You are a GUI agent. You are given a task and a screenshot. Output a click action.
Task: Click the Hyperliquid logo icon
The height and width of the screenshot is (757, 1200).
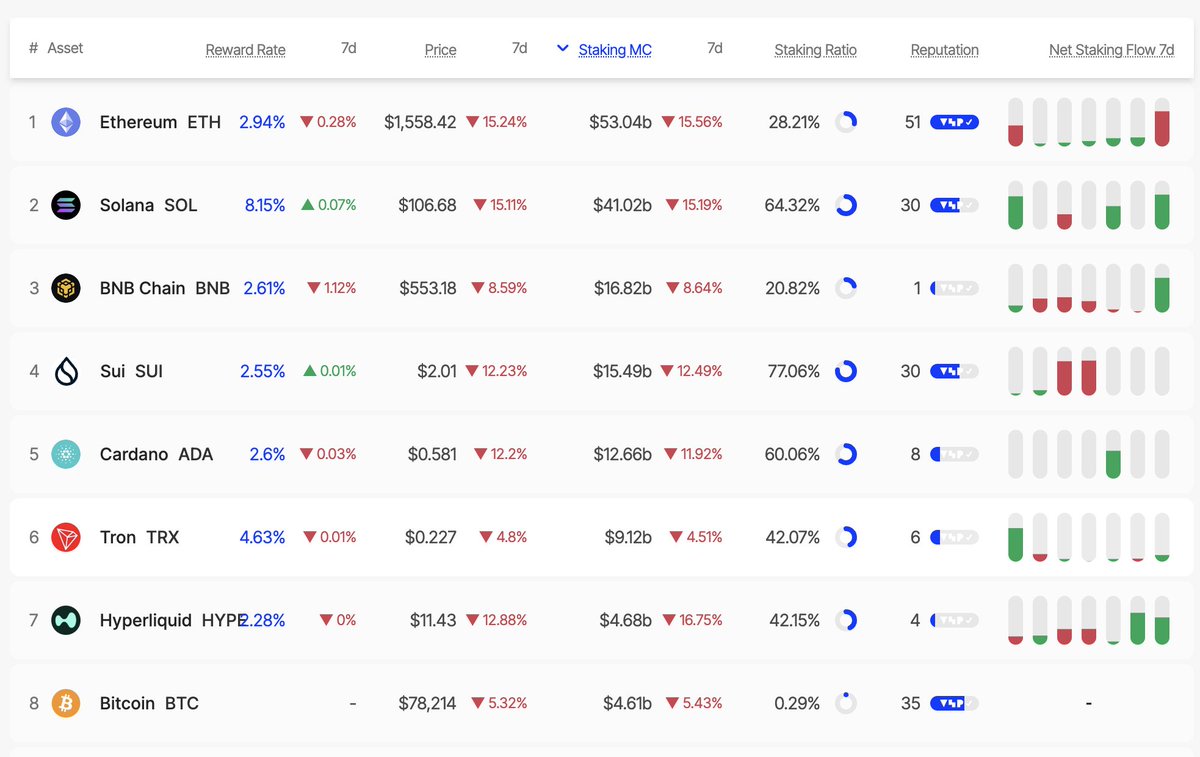tap(65, 620)
